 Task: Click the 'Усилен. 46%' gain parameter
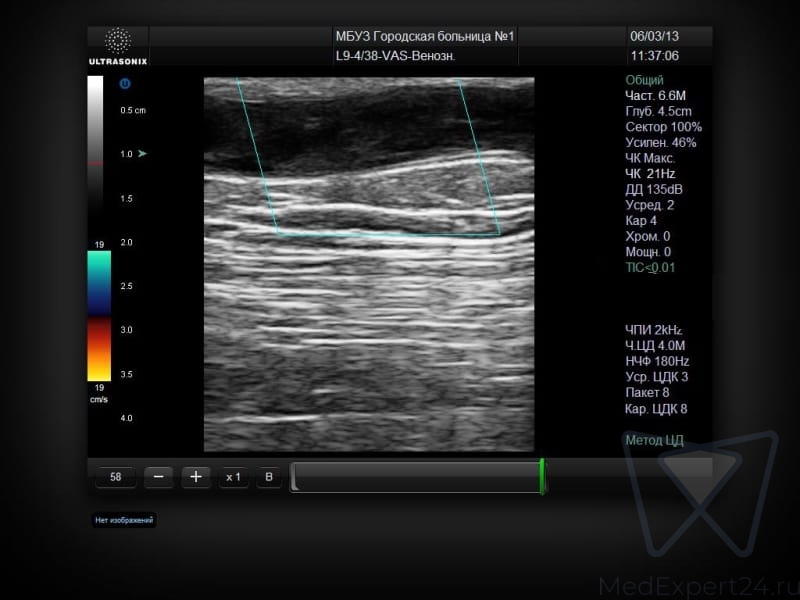(x=661, y=143)
